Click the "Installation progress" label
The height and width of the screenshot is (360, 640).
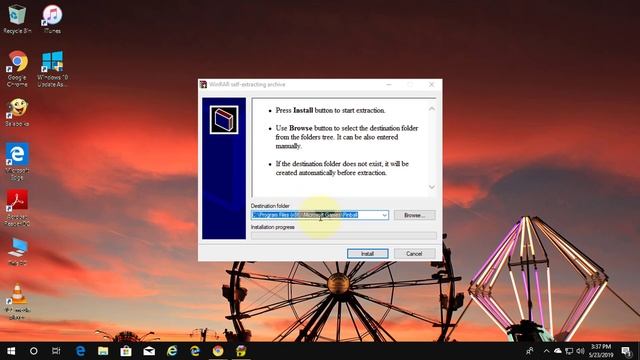coord(273,227)
